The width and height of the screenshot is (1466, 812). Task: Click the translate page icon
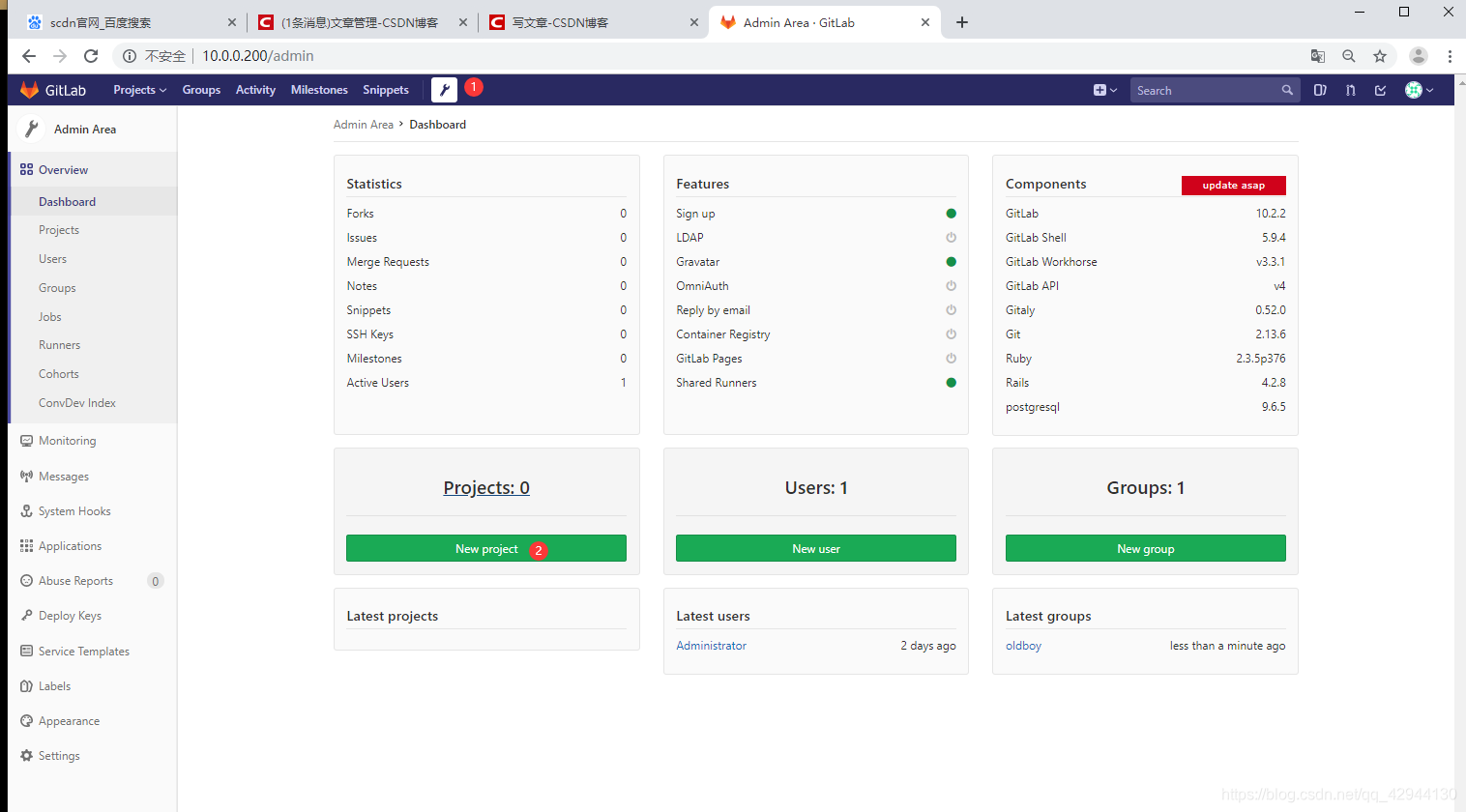[x=1318, y=56]
